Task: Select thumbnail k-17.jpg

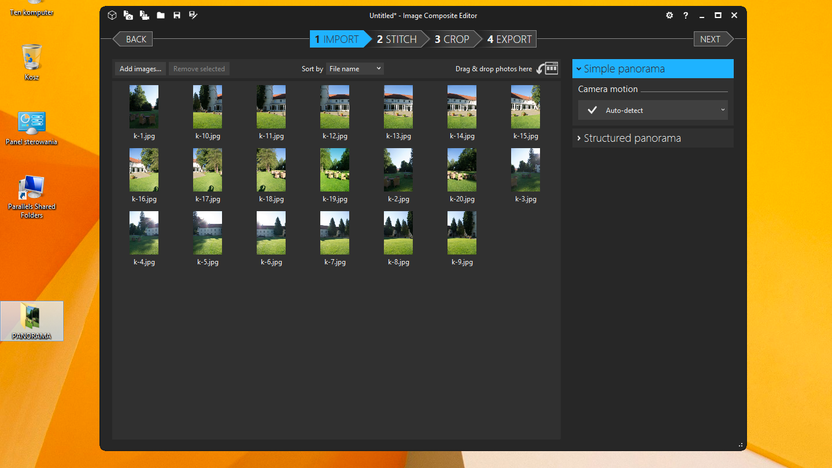Action: (207, 170)
